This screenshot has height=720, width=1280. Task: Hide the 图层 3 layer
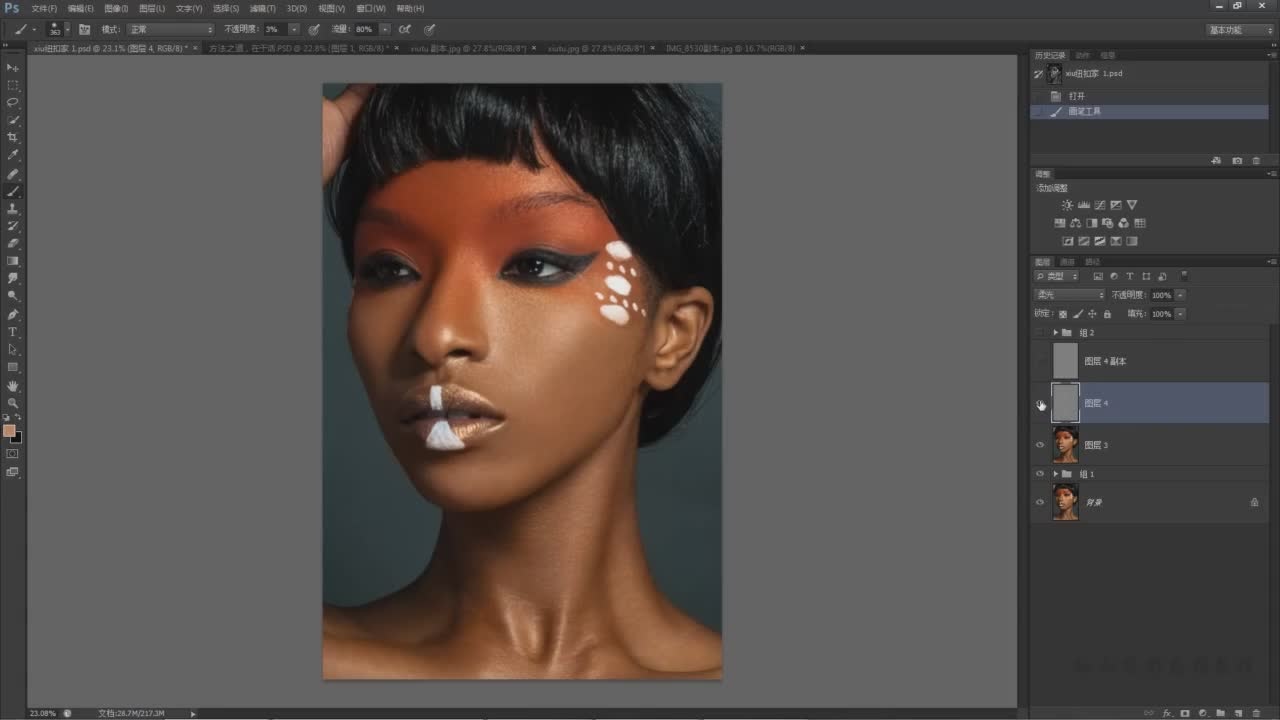(x=1040, y=445)
